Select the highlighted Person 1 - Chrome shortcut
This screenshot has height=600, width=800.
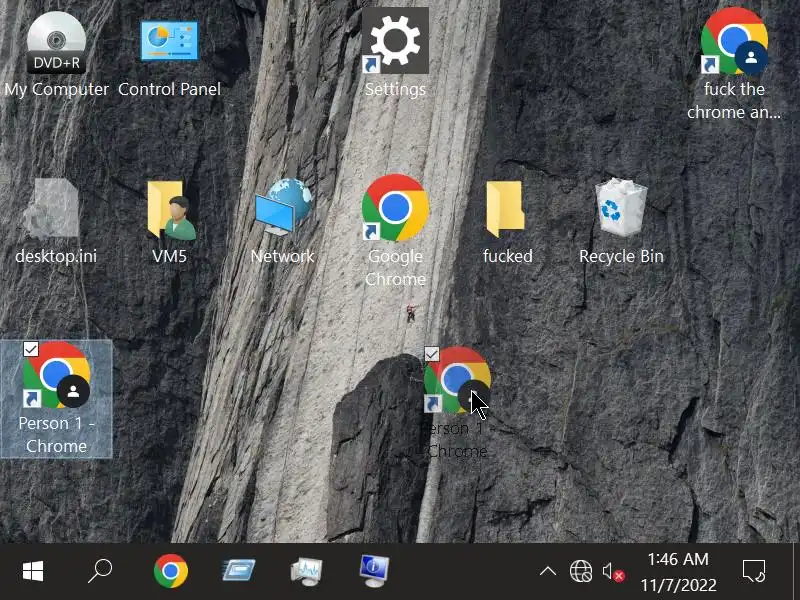click(56, 399)
